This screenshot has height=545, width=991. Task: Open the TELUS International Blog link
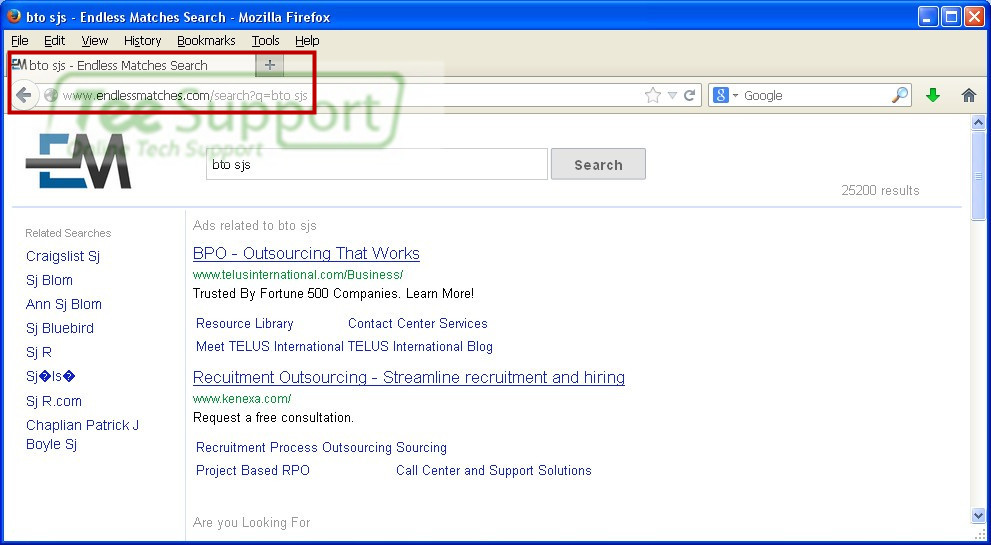click(420, 346)
